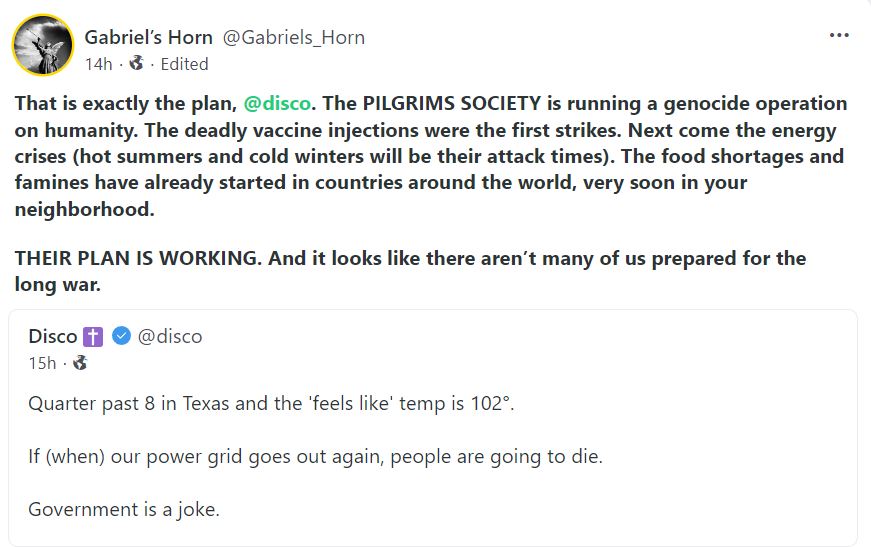Click the 15h timestamp in quoted post
This screenshot has width=871, height=547.
42,363
